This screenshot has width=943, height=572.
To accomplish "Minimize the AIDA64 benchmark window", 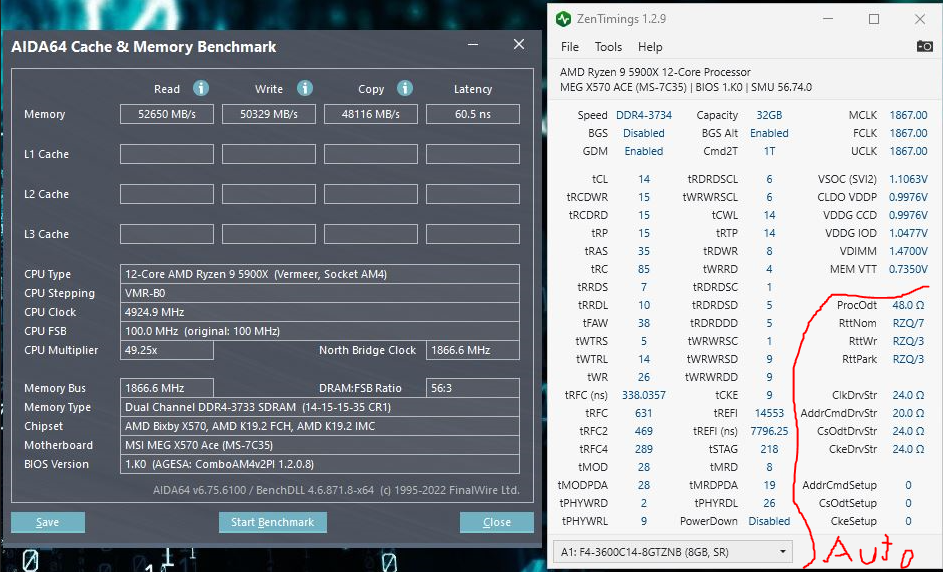I will [x=473, y=45].
